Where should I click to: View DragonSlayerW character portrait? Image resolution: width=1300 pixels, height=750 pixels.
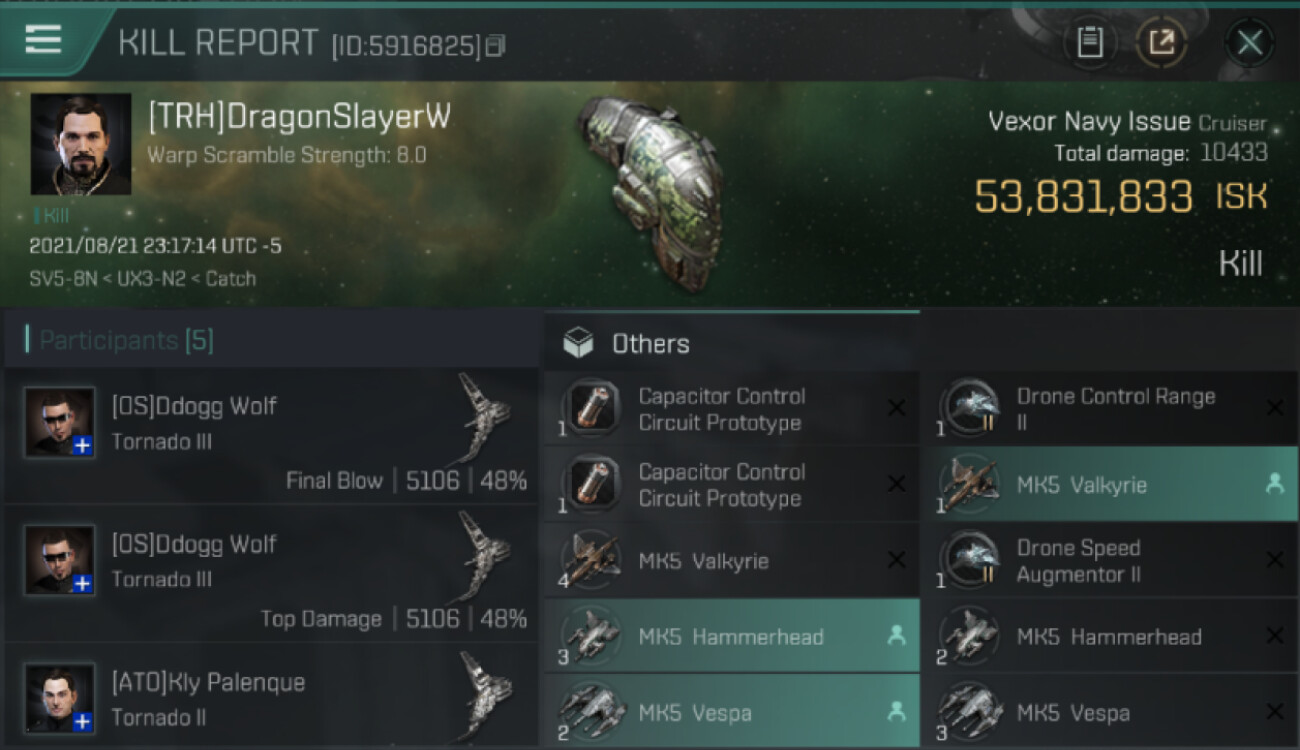[x=81, y=144]
